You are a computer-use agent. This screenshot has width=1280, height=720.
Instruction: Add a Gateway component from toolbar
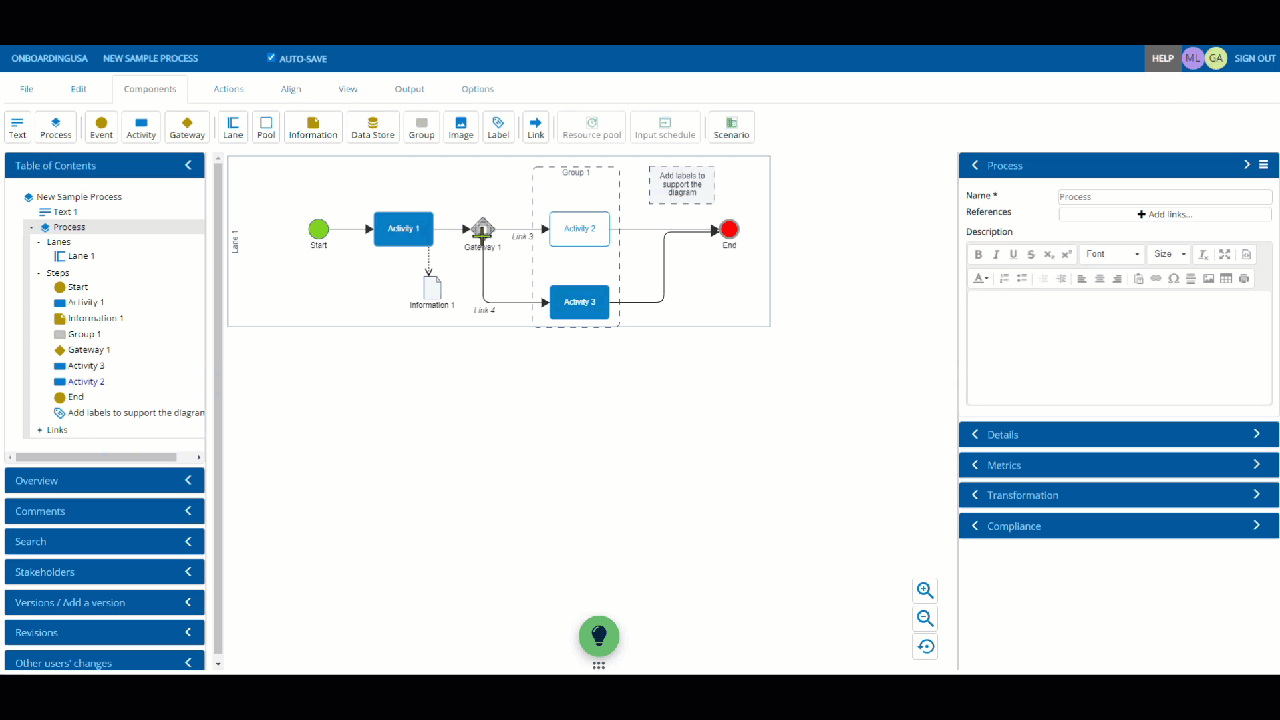click(x=187, y=127)
